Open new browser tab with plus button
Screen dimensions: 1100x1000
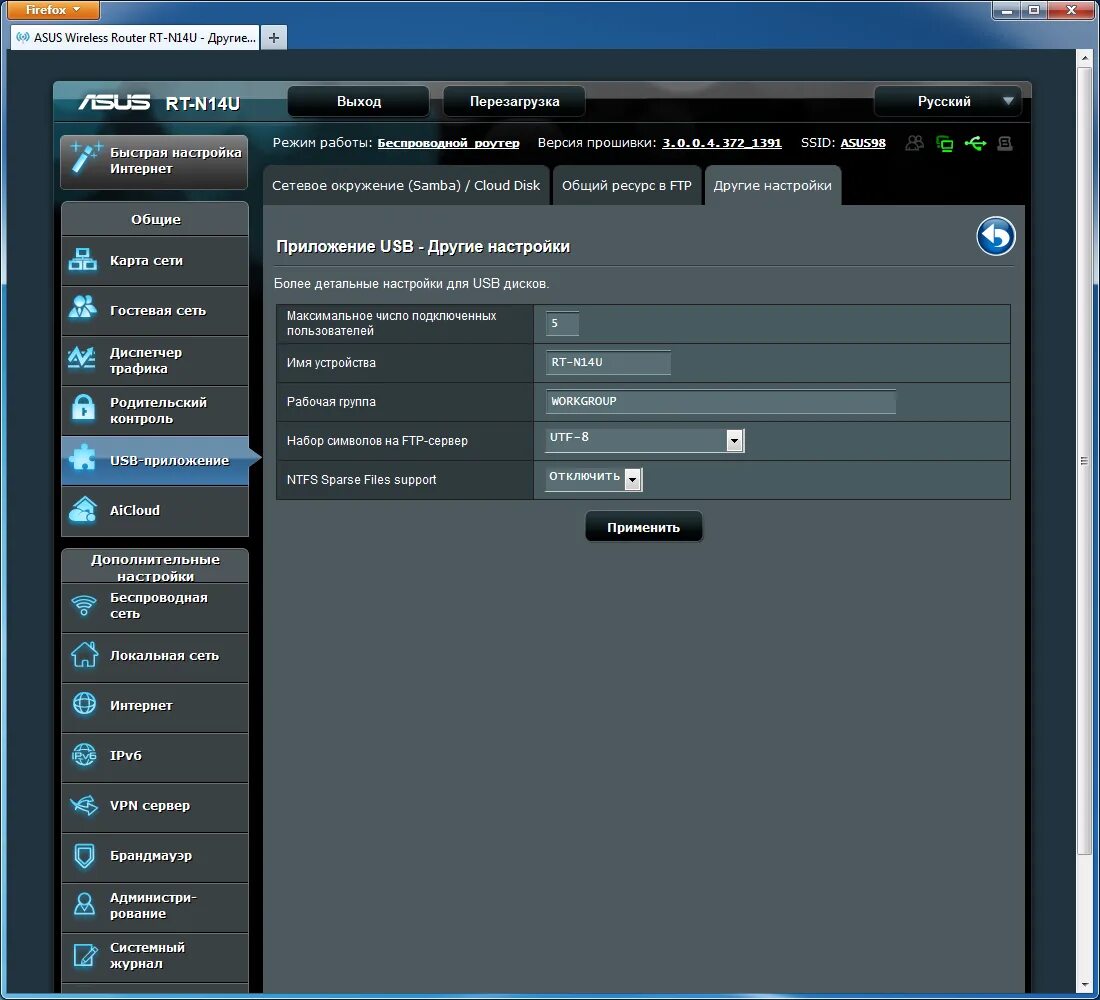click(x=274, y=38)
